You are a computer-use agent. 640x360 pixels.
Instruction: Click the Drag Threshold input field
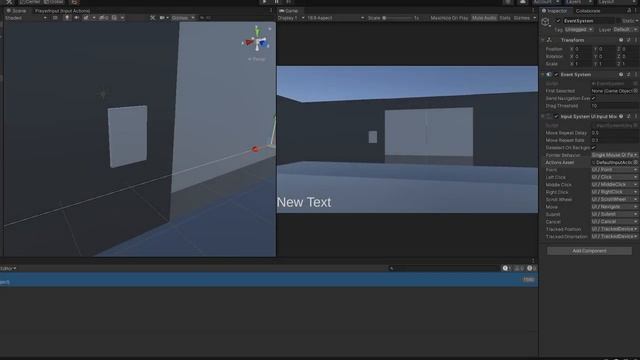[x=615, y=106]
